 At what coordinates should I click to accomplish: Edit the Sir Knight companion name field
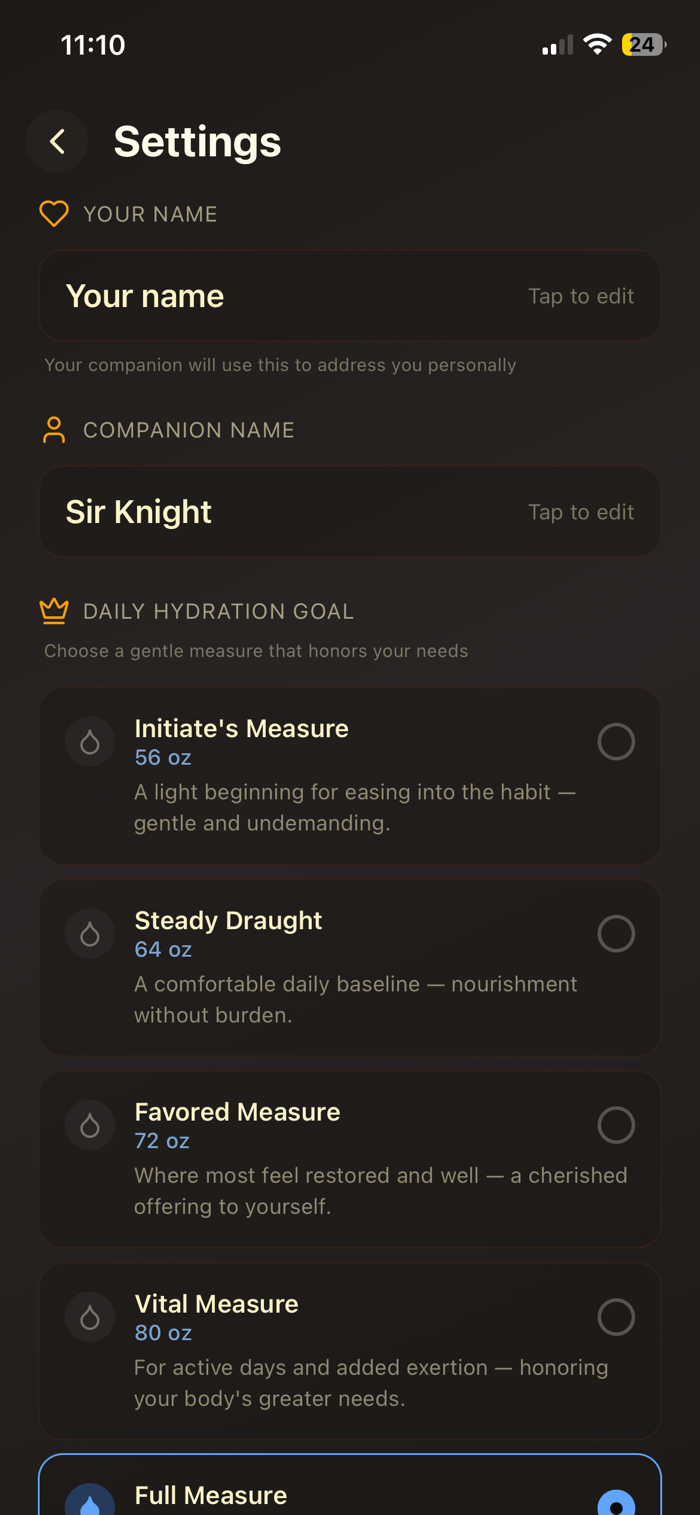(x=349, y=512)
